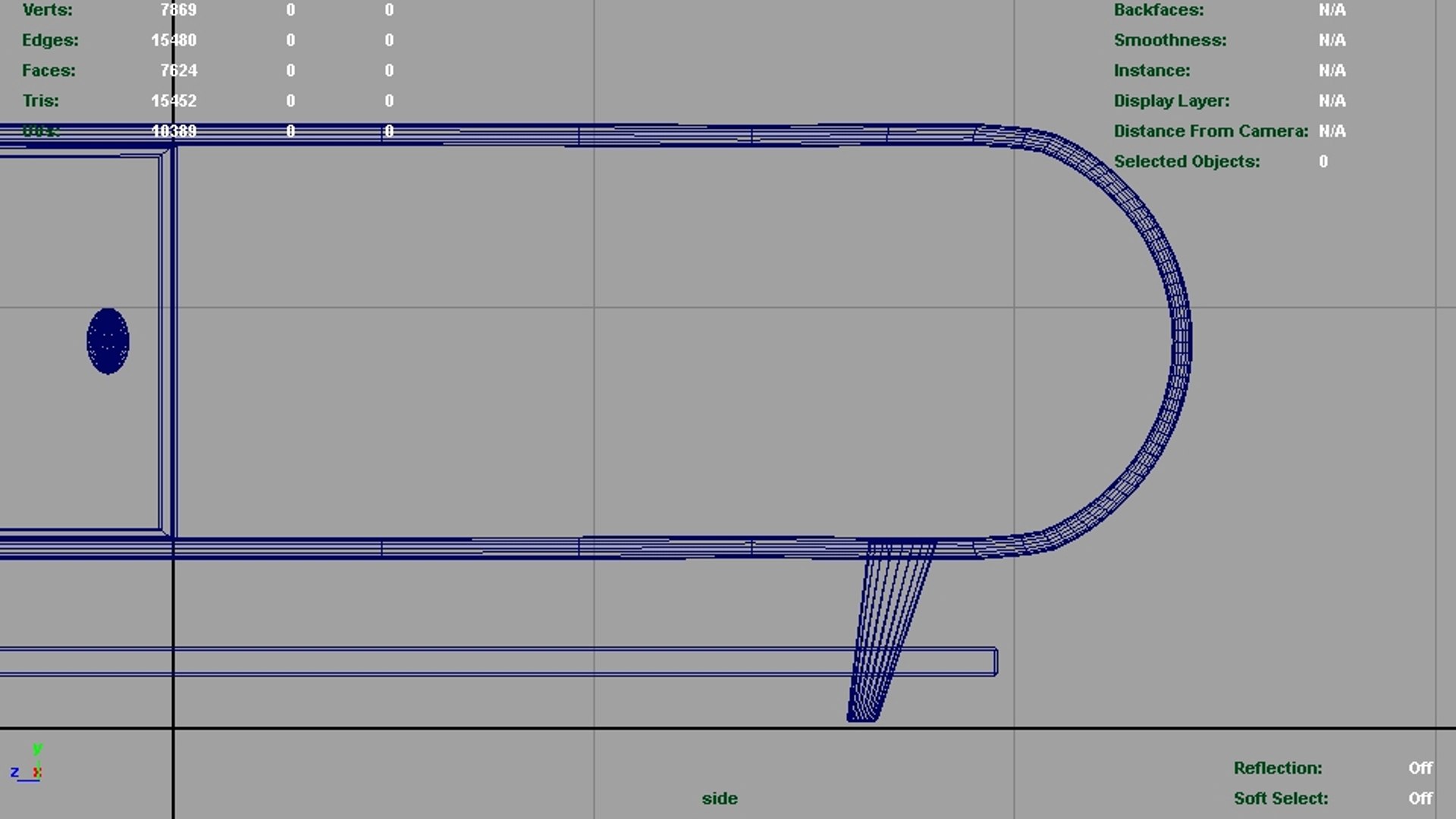The width and height of the screenshot is (1456, 819).
Task: Click the Backfaces HUD label
Action: pos(1158,10)
